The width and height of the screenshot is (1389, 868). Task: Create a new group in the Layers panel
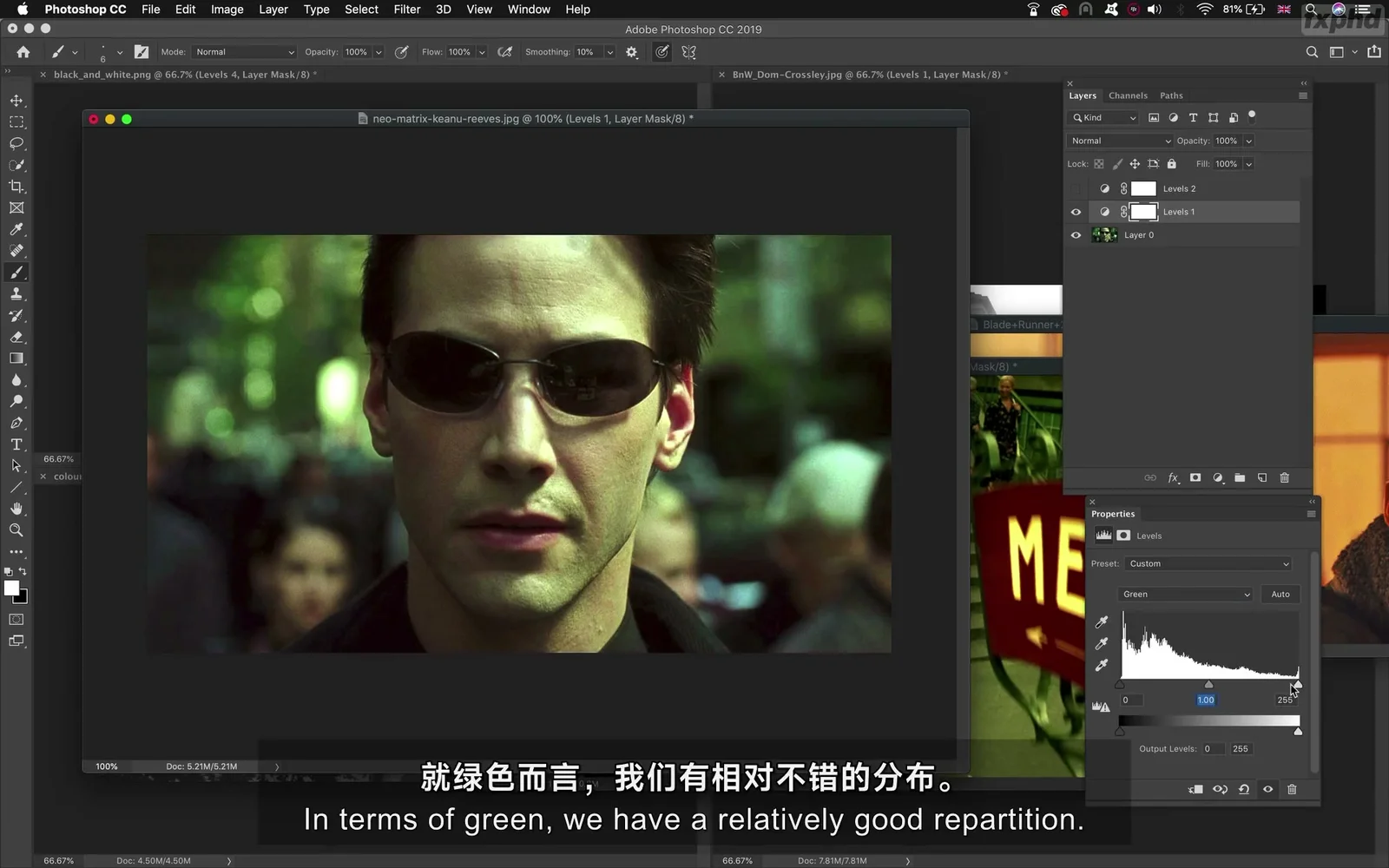pyautogui.click(x=1240, y=478)
